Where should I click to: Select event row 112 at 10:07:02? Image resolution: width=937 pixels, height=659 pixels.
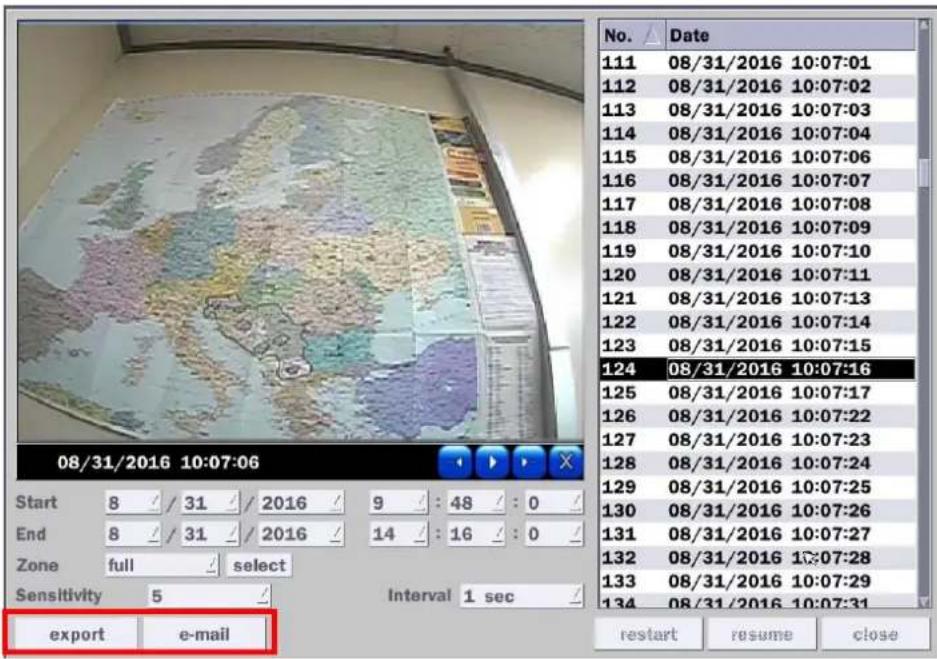tap(758, 86)
